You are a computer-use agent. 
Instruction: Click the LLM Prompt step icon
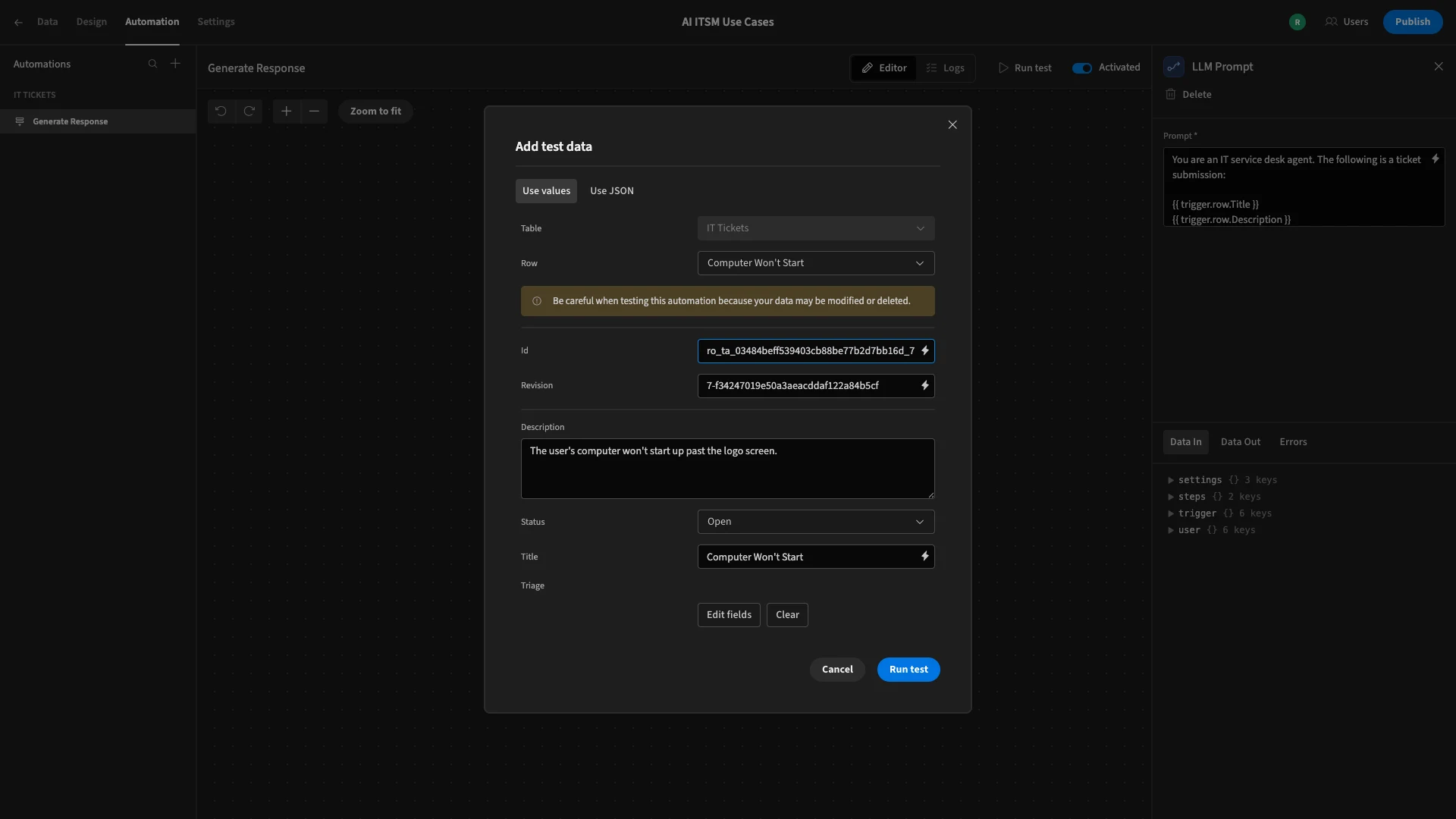1174,67
